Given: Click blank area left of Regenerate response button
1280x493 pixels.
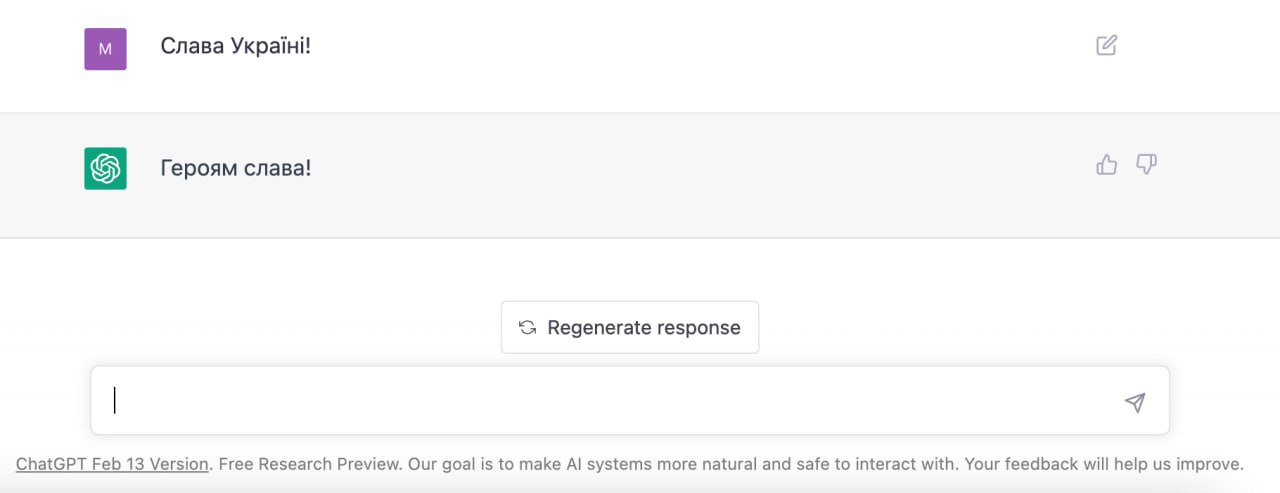Looking at the screenshot, I should click(x=300, y=327).
